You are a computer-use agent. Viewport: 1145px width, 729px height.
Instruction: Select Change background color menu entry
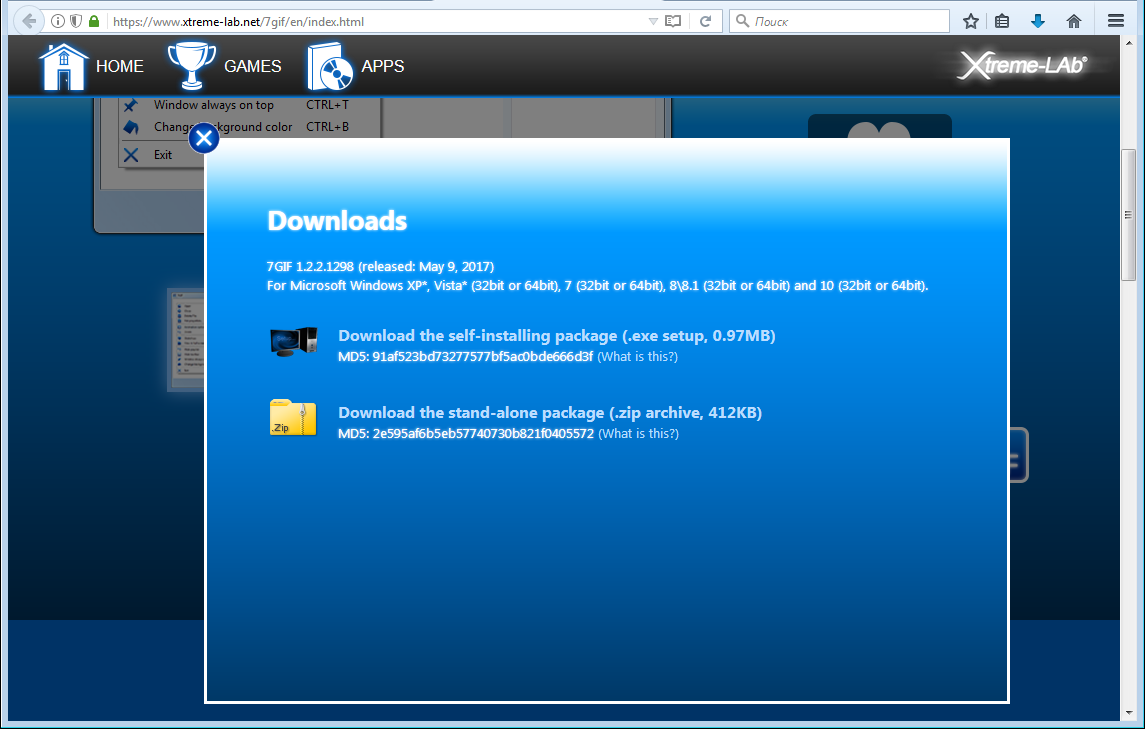coord(223,127)
